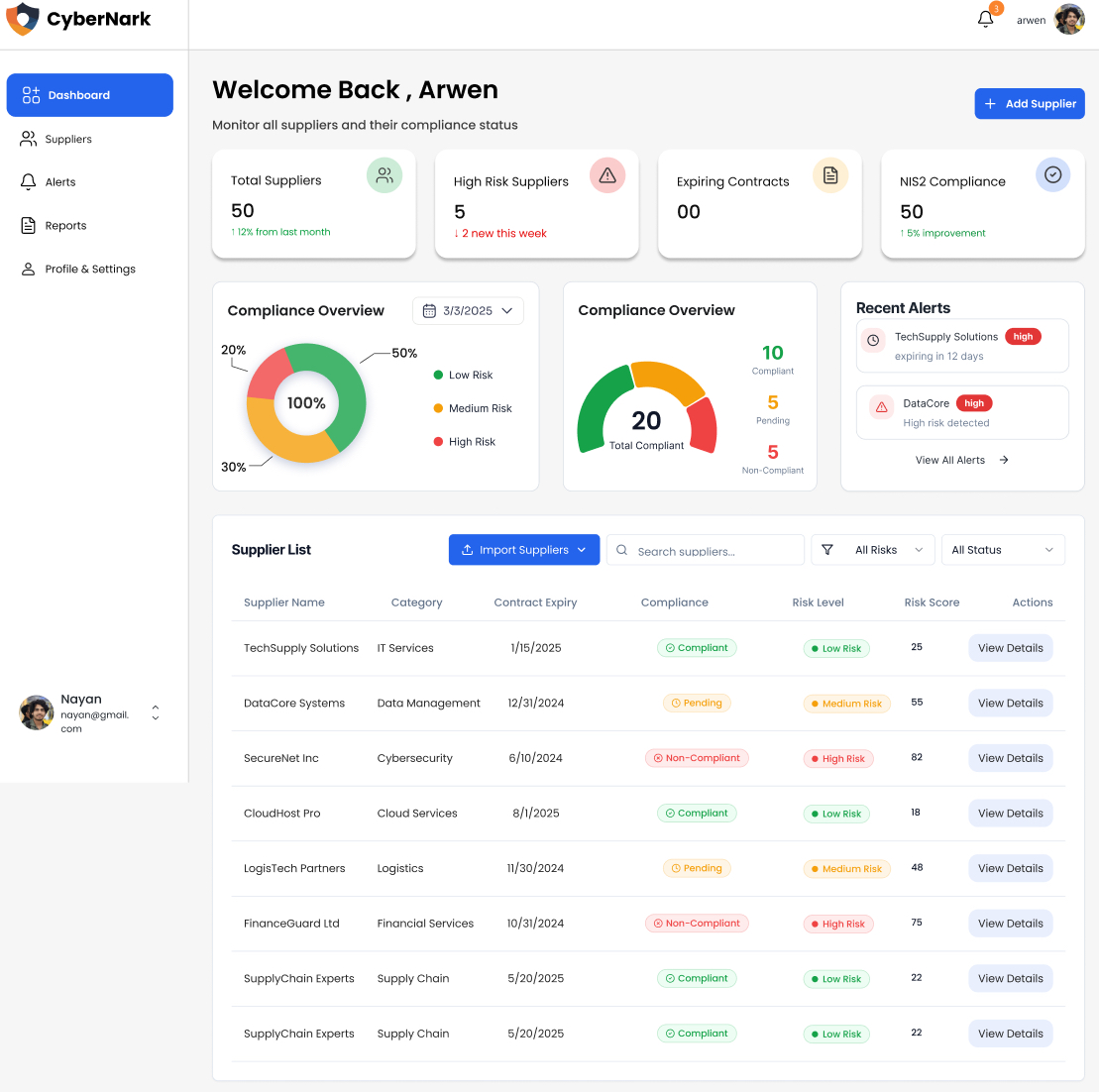Expand the Nayan account switcher chevron
The height and width of the screenshot is (1092, 1099).
click(x=156, y=712)
